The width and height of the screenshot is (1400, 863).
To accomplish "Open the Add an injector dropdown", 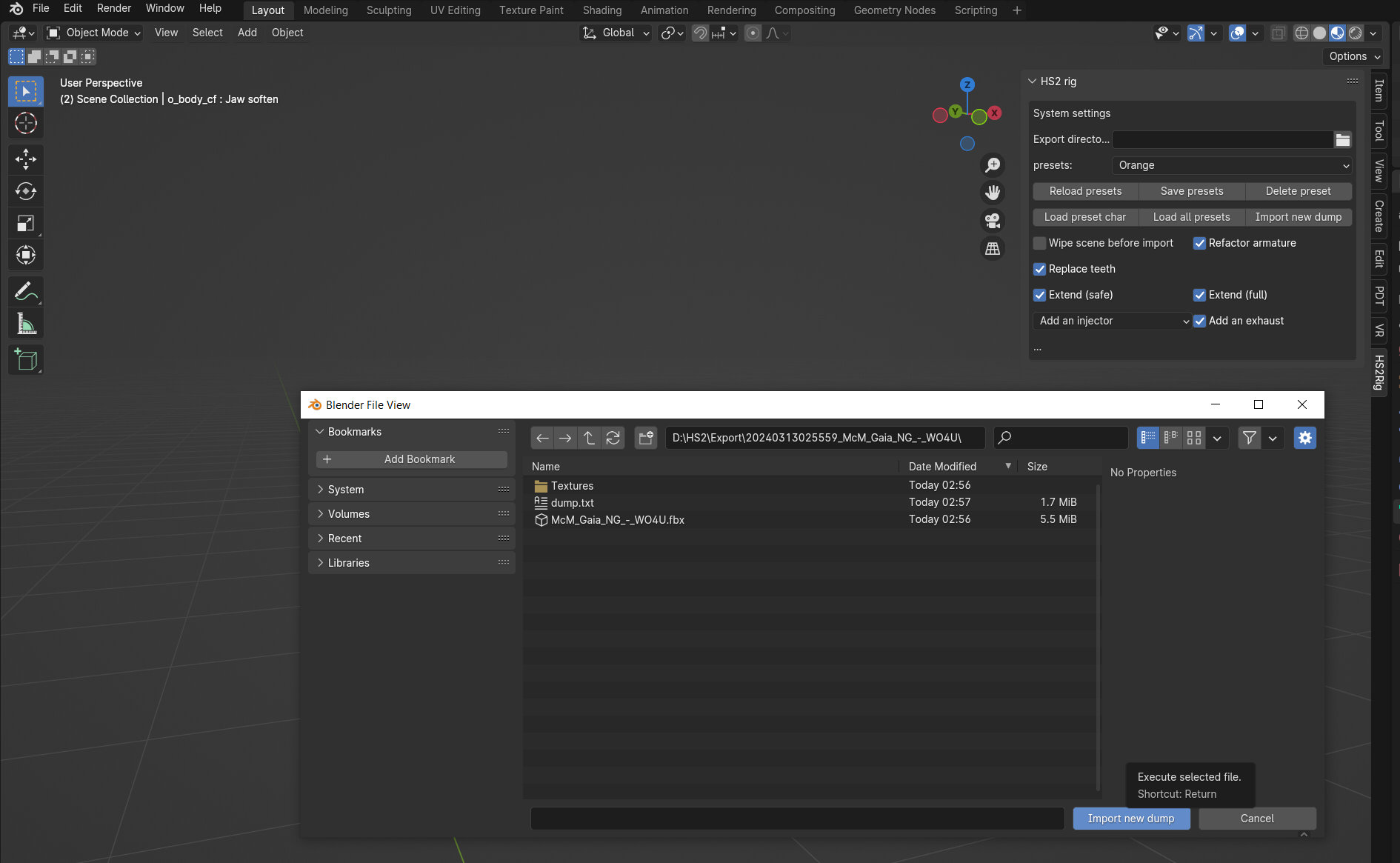I will [x=1113, y=321].
